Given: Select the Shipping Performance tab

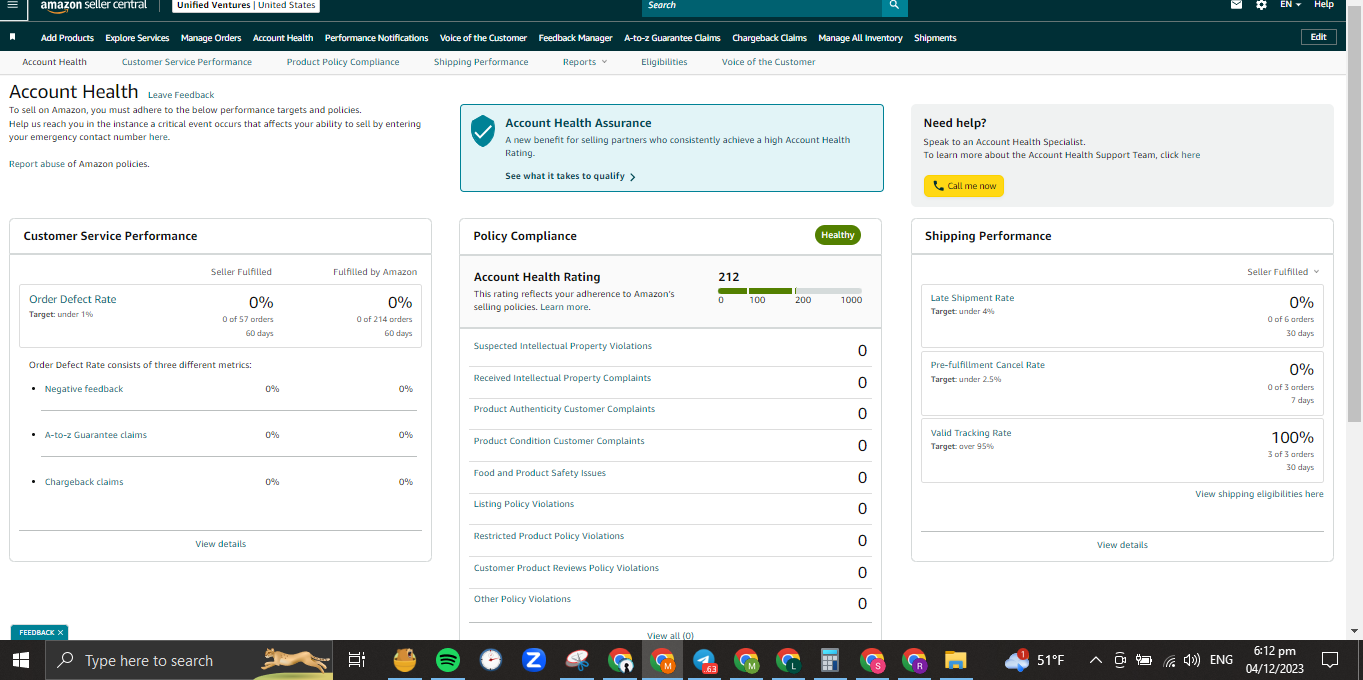Looking at the screenshot, I should point(481,62).
